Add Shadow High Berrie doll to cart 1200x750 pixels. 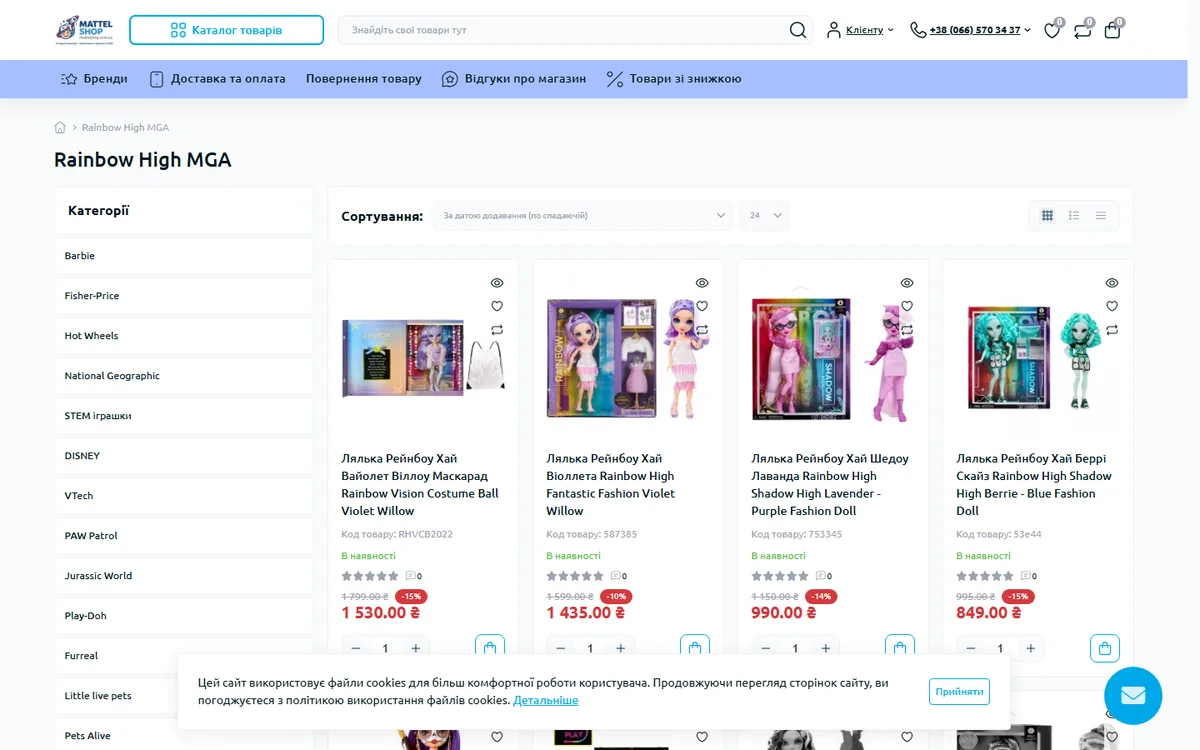coord(1105,648)
